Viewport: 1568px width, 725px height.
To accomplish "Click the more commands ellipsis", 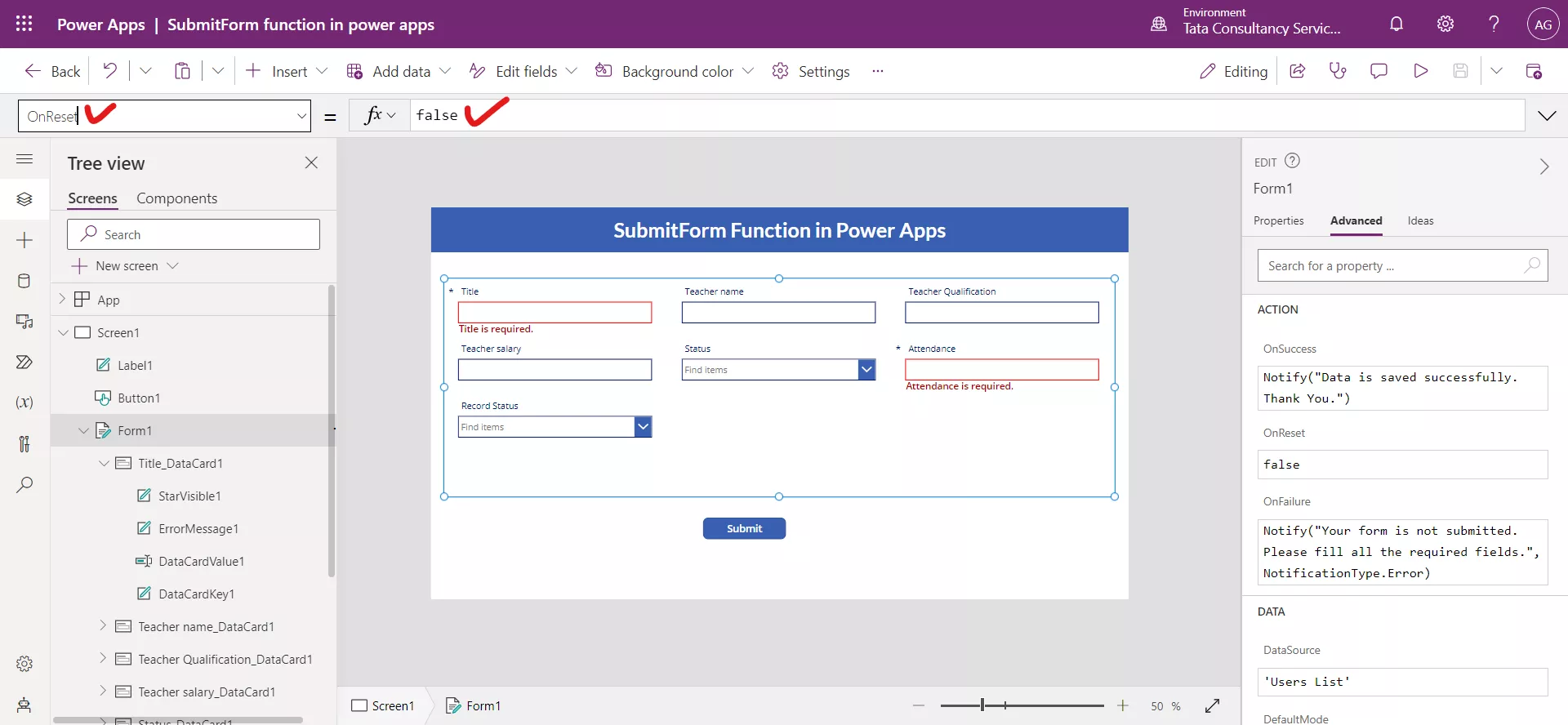I will 877,71.
